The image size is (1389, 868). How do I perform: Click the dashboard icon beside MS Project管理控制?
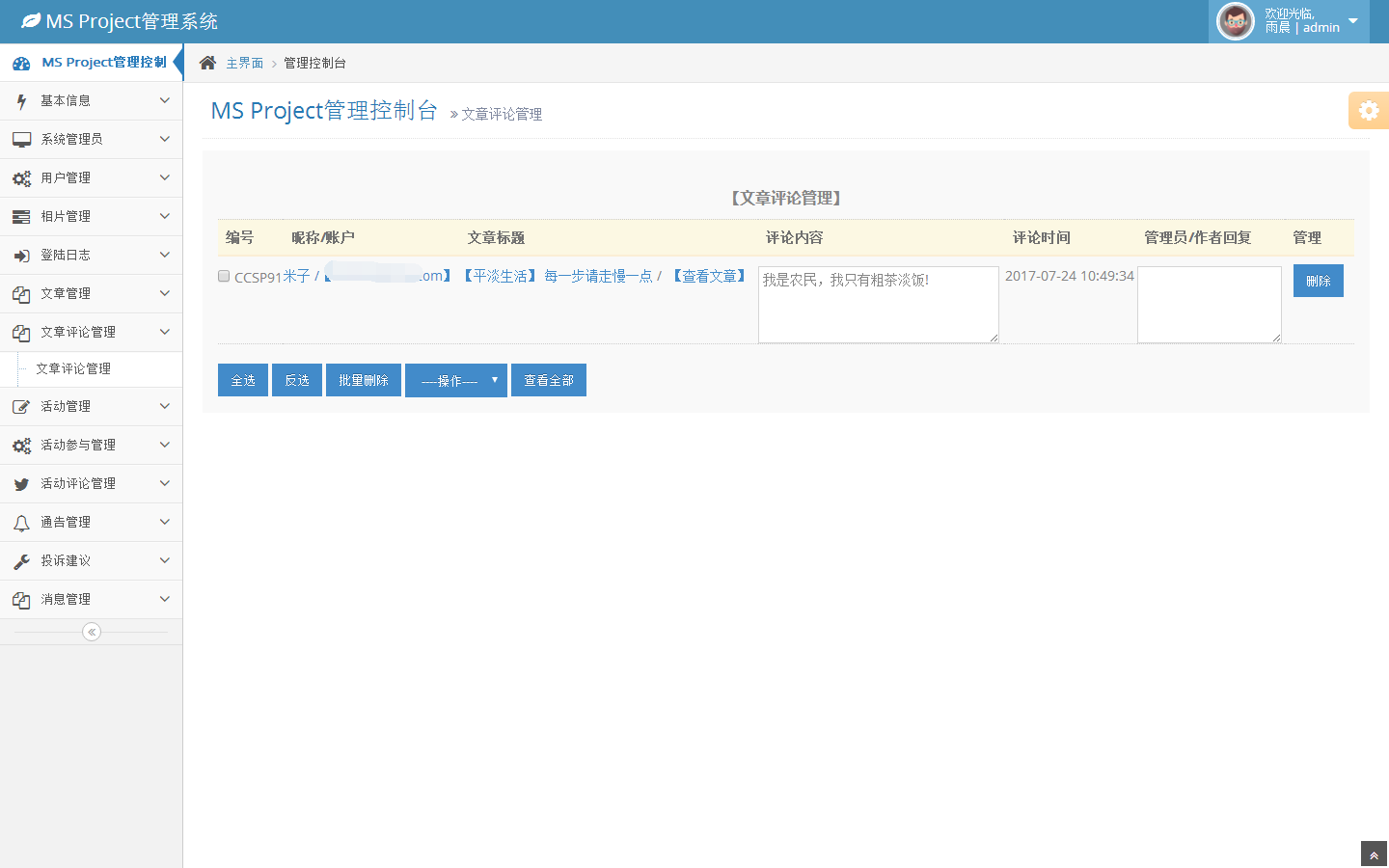coord(21,63)
